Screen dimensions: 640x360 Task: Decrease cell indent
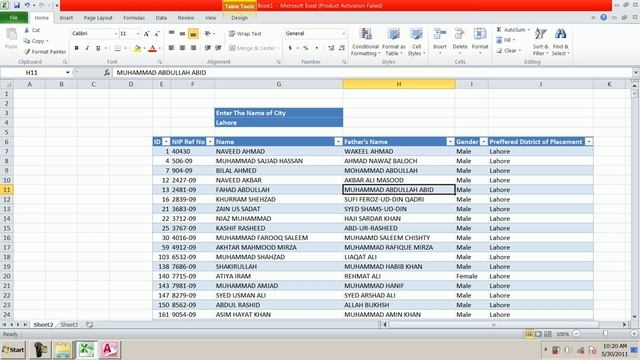[x=208, y=48]
